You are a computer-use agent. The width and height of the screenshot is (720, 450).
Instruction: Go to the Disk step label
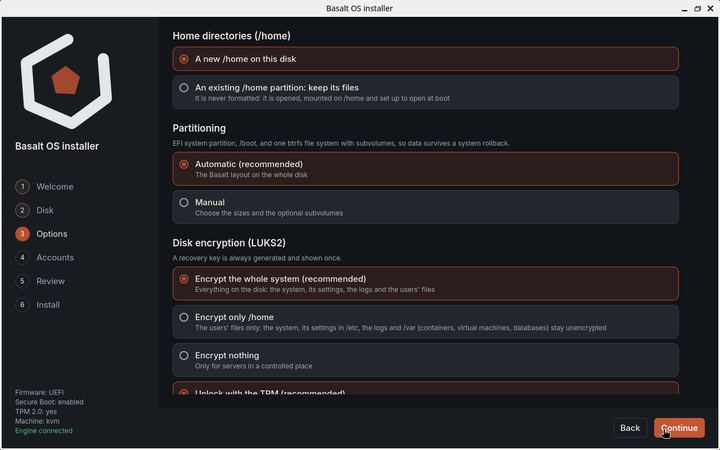coord(45,210)
